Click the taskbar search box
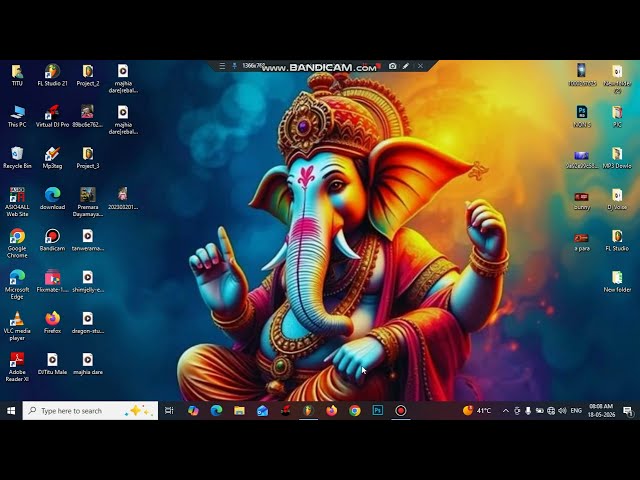The image size is (640, 480). [x=90, y=411]
